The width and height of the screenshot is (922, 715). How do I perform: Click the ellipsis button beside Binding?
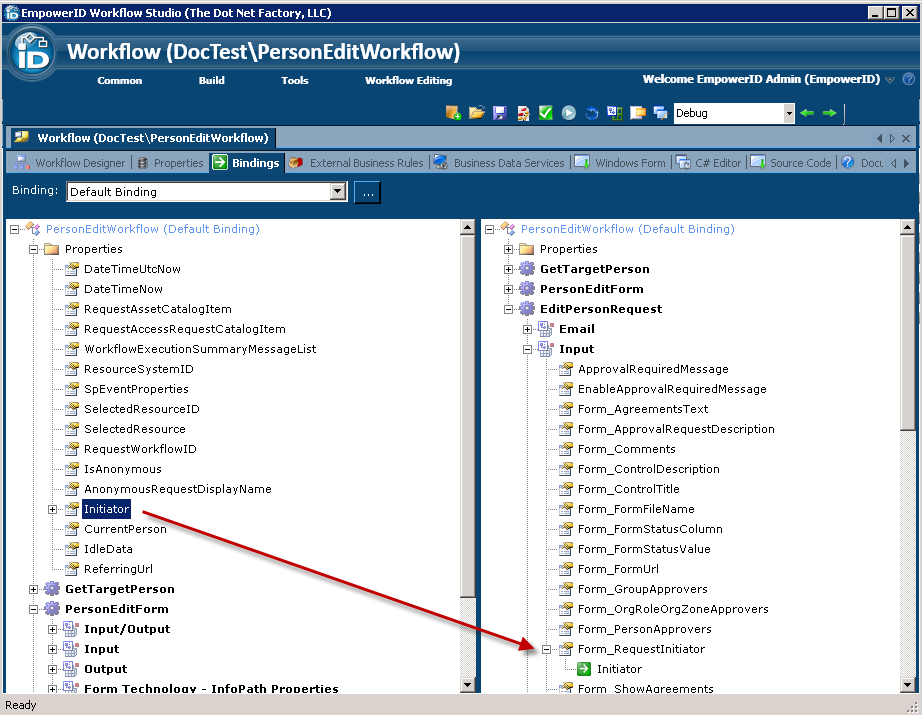[x=367, y=192]
